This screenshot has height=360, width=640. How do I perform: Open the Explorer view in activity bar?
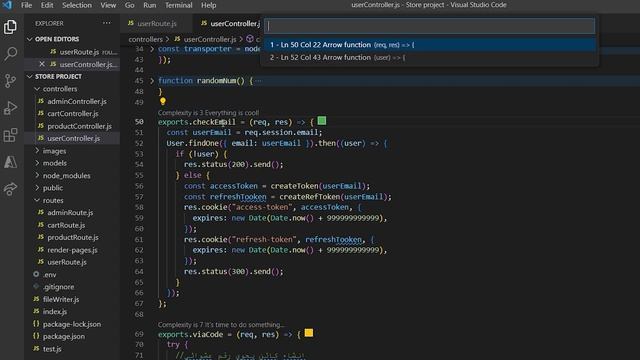click(10, 27)
